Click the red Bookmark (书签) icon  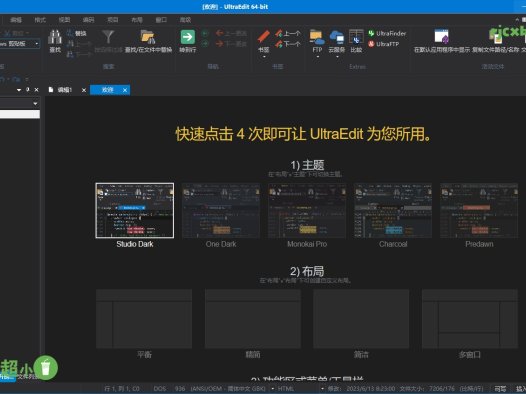pos(263,37)
